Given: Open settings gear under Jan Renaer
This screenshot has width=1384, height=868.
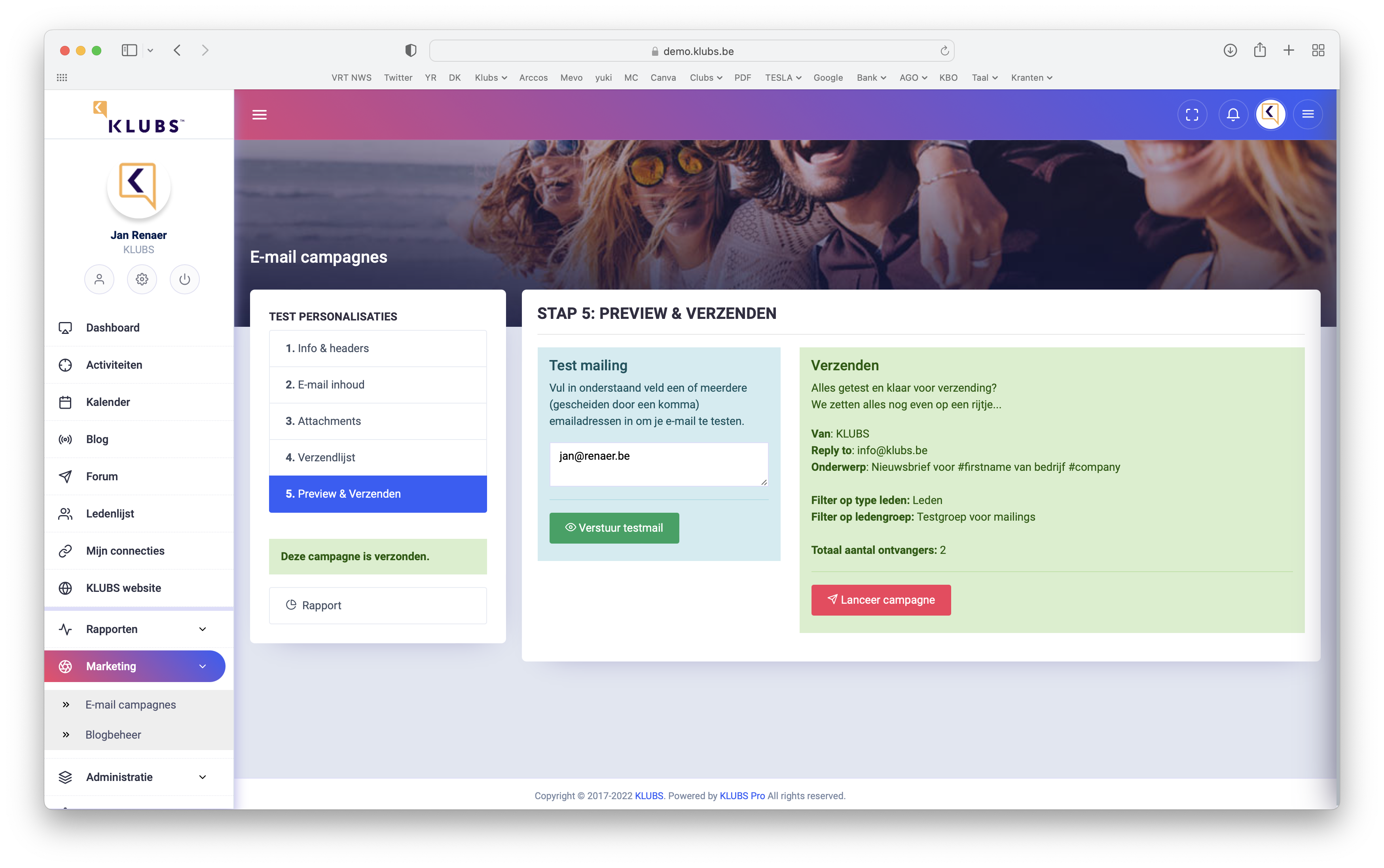Looking at the screenshot, I should coord(142,280).
